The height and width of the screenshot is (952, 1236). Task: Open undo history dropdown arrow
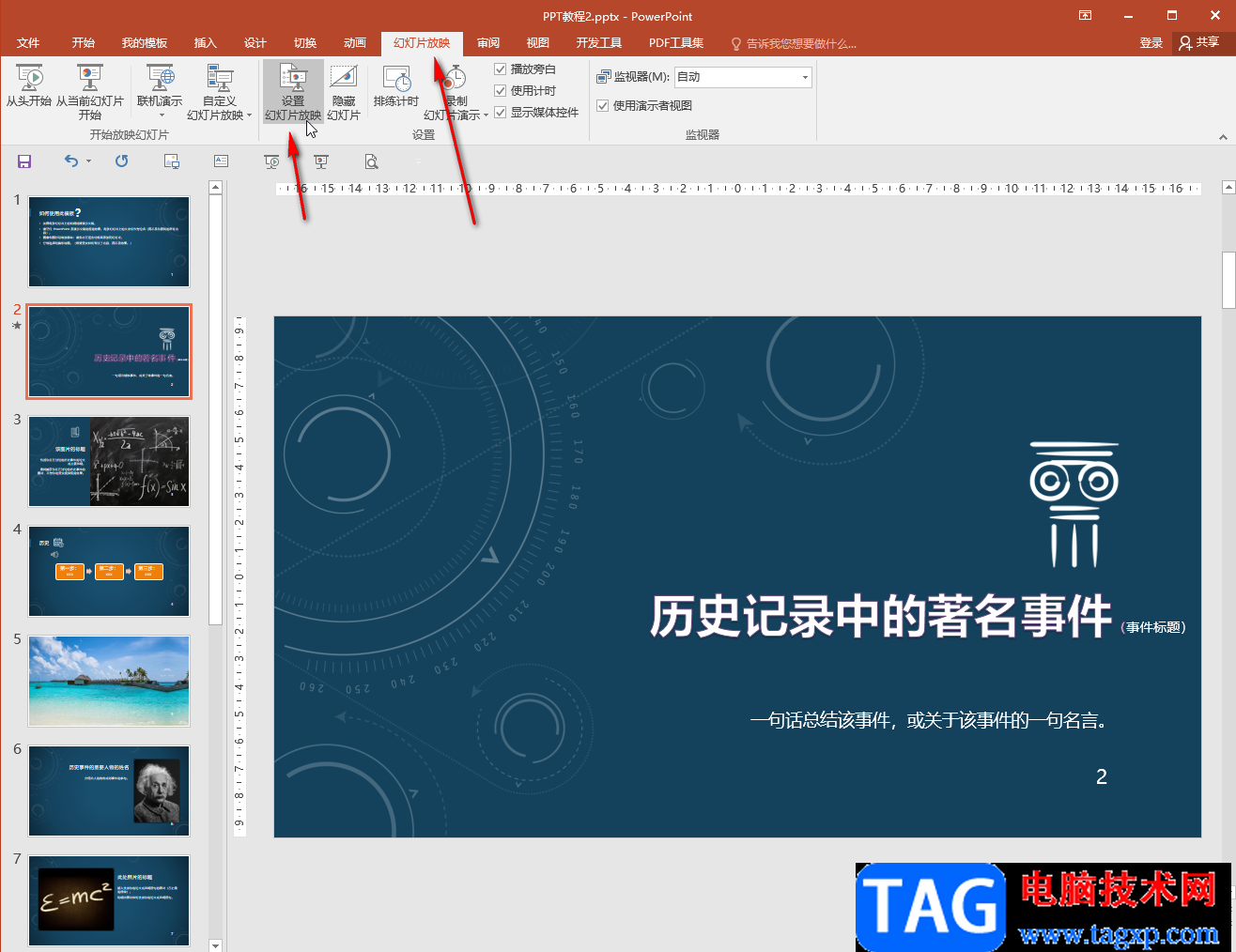pos(88,161)
